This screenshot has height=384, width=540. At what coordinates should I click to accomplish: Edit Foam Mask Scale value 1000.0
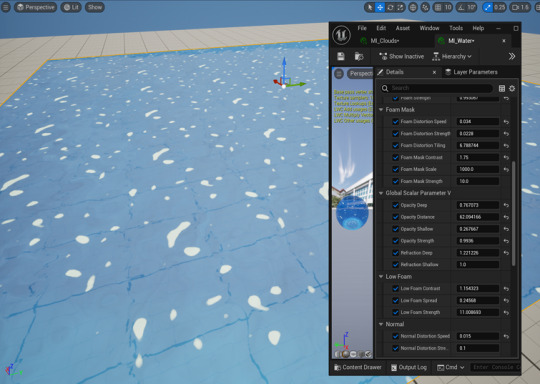(478, 169)
